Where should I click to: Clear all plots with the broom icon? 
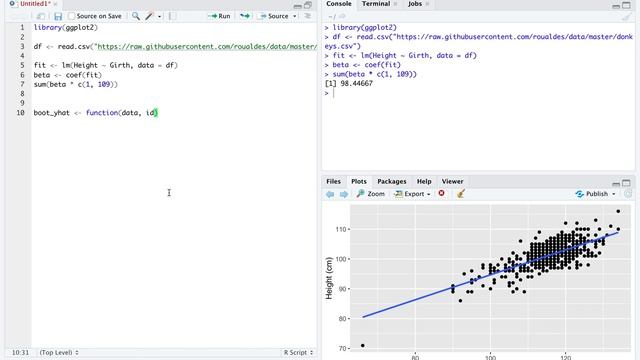click(x=461, y=193)
